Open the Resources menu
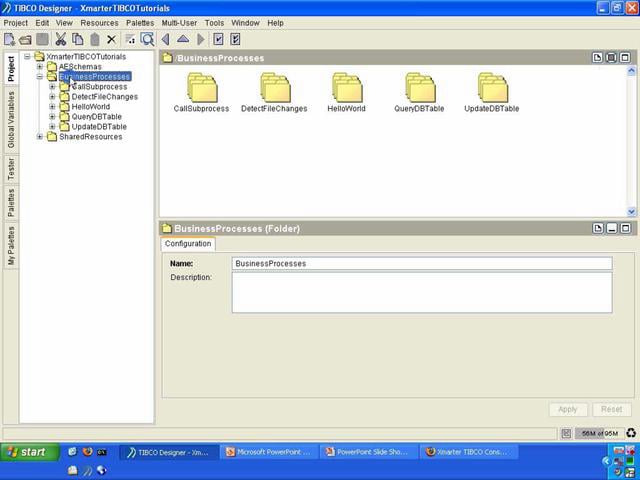 point(99,23)
